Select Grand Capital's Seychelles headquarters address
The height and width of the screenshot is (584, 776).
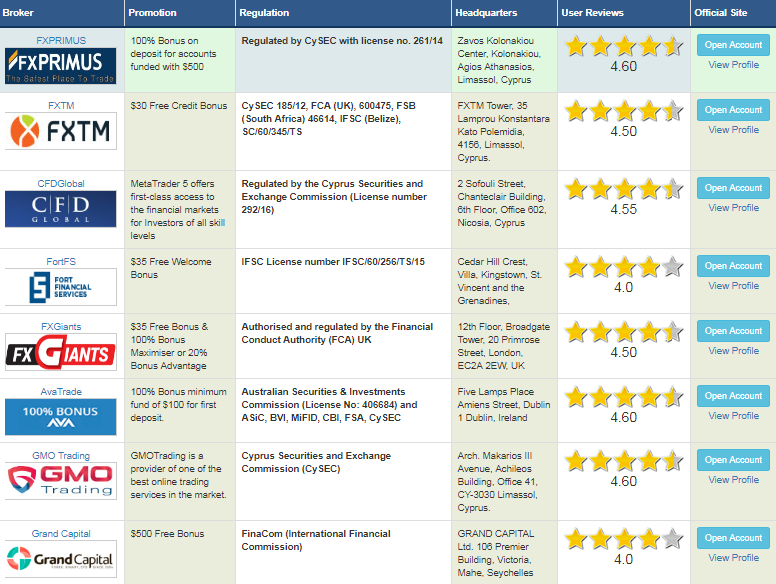(496, 553)
